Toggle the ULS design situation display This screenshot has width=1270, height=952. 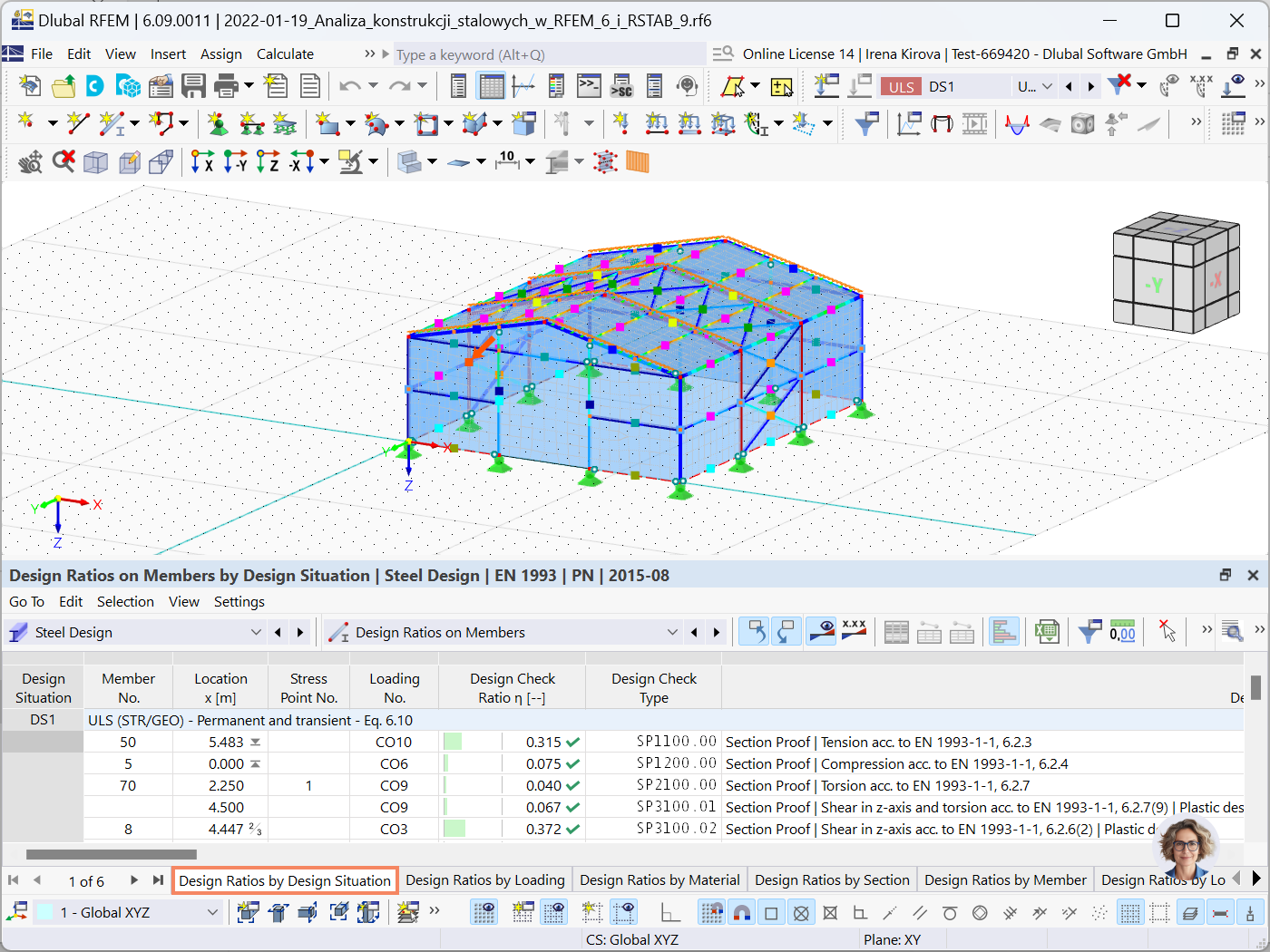[901, 86]
